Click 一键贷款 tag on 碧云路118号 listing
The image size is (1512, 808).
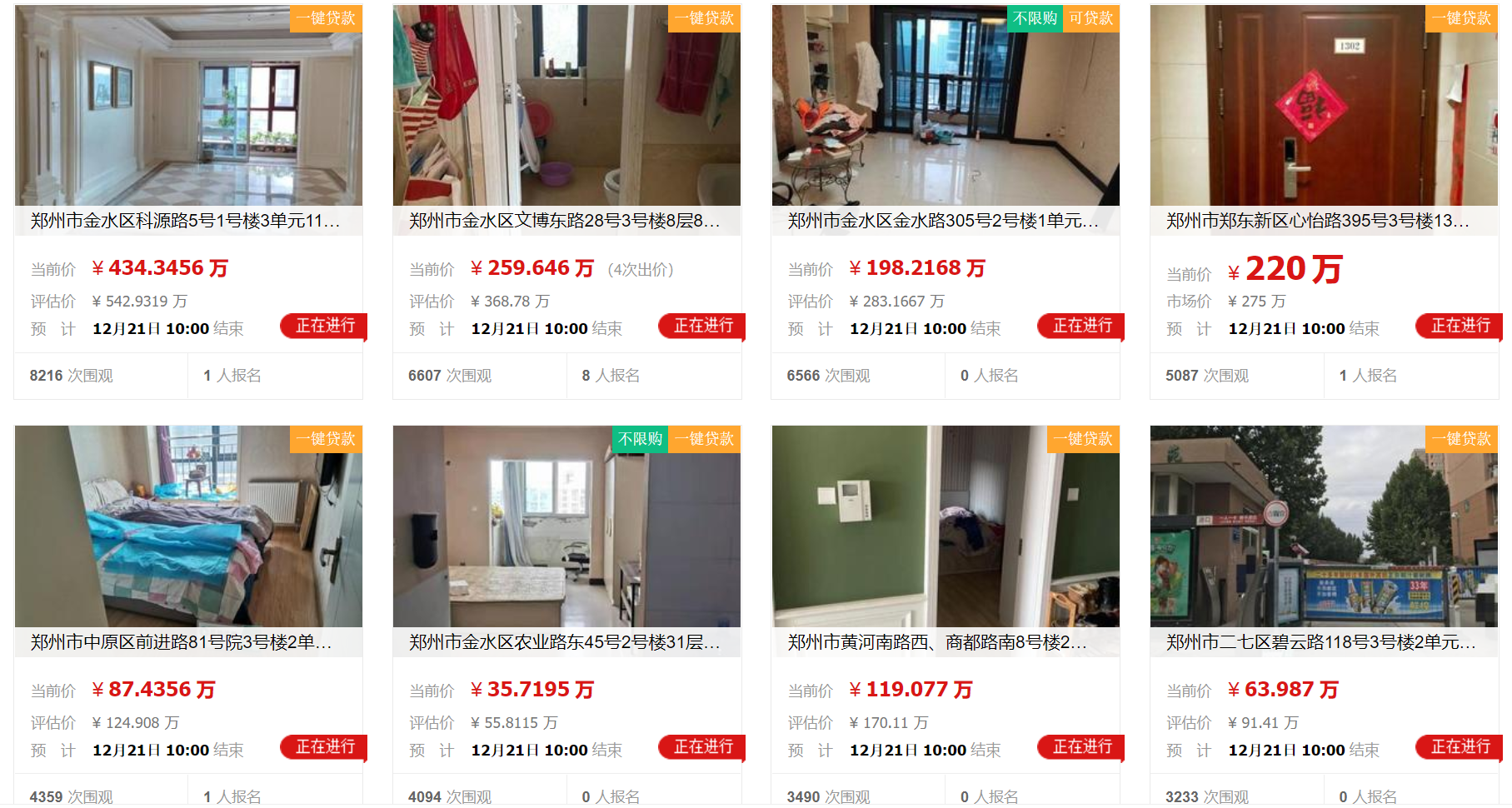click(x=1462, y=439)
